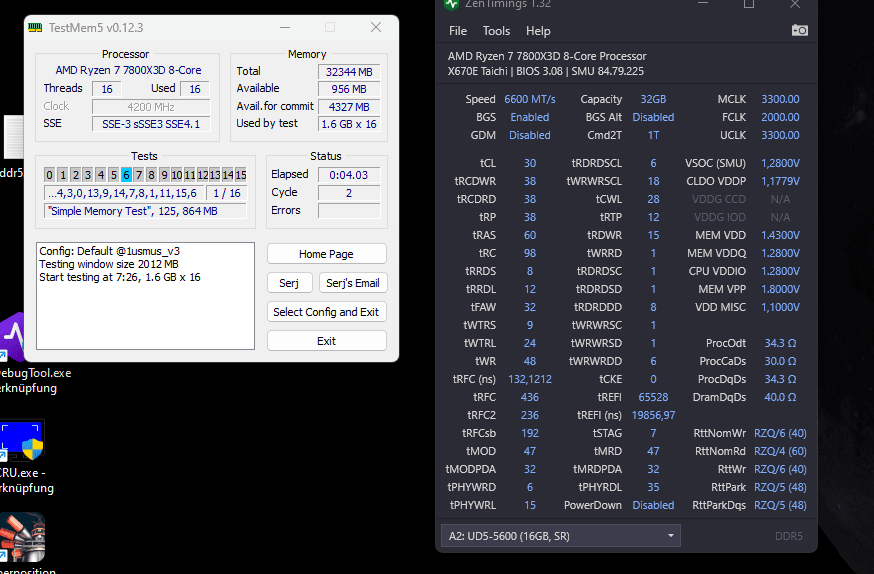
Task: Click the tRFC2 value 236
Action: coord(530,415)
